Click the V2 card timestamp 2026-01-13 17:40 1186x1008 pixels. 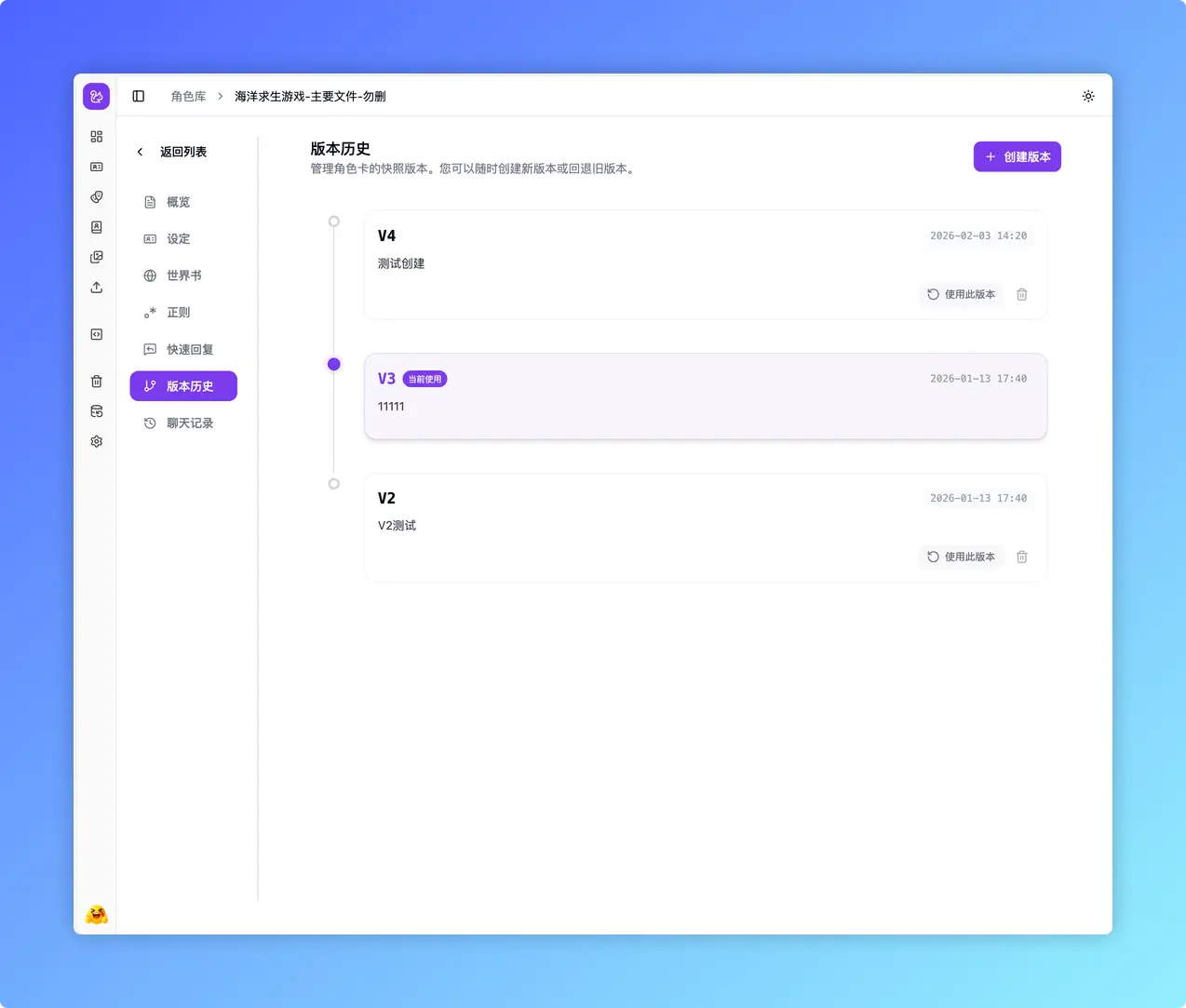978,498
